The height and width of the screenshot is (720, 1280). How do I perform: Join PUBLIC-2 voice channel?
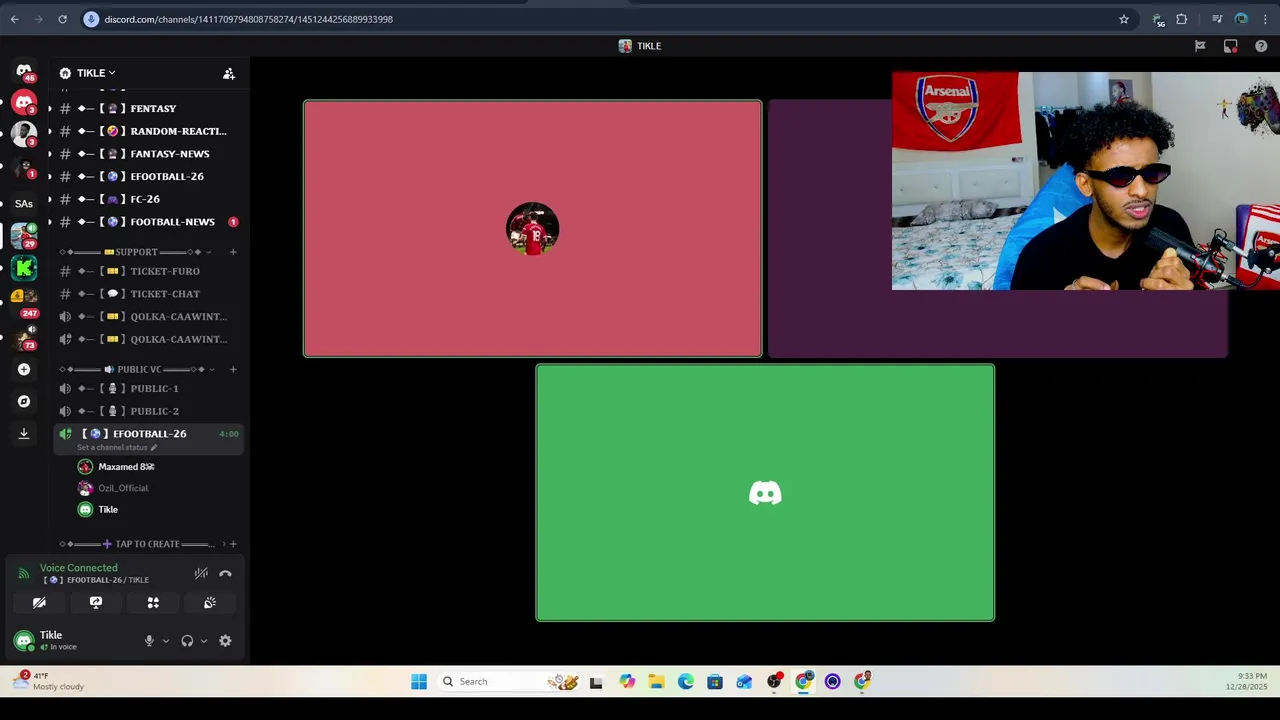[148, 411]
